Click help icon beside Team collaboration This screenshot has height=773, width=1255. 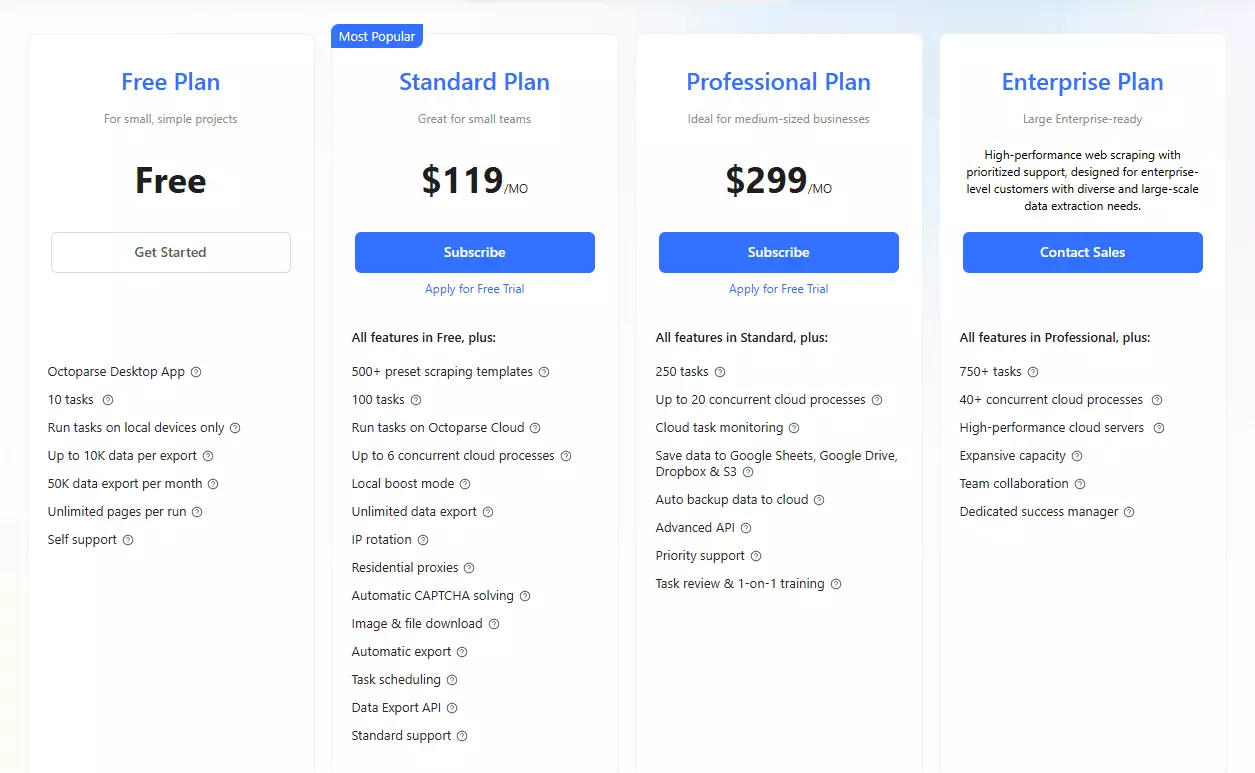point(1080,484)
